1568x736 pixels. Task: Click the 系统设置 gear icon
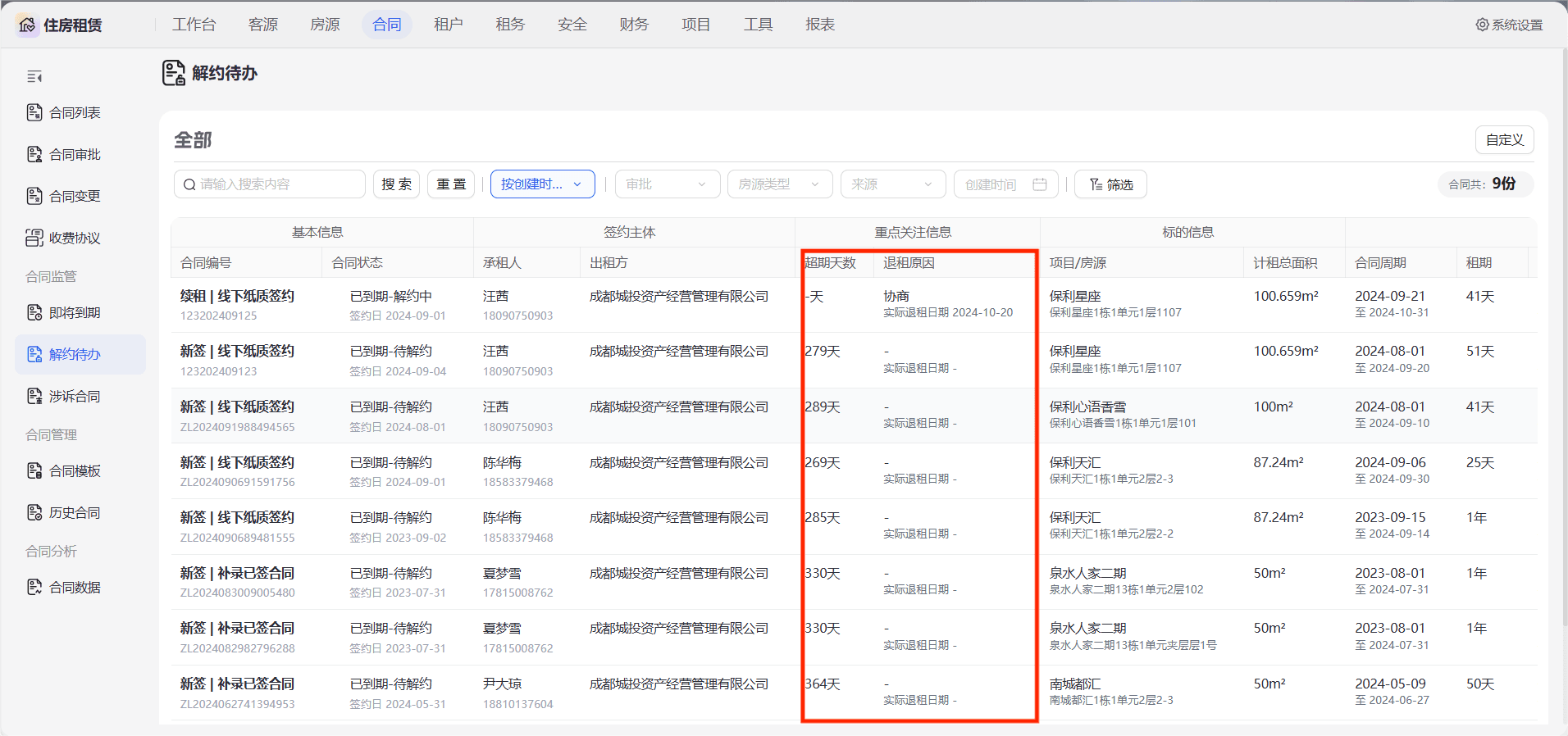(1482, 25)
